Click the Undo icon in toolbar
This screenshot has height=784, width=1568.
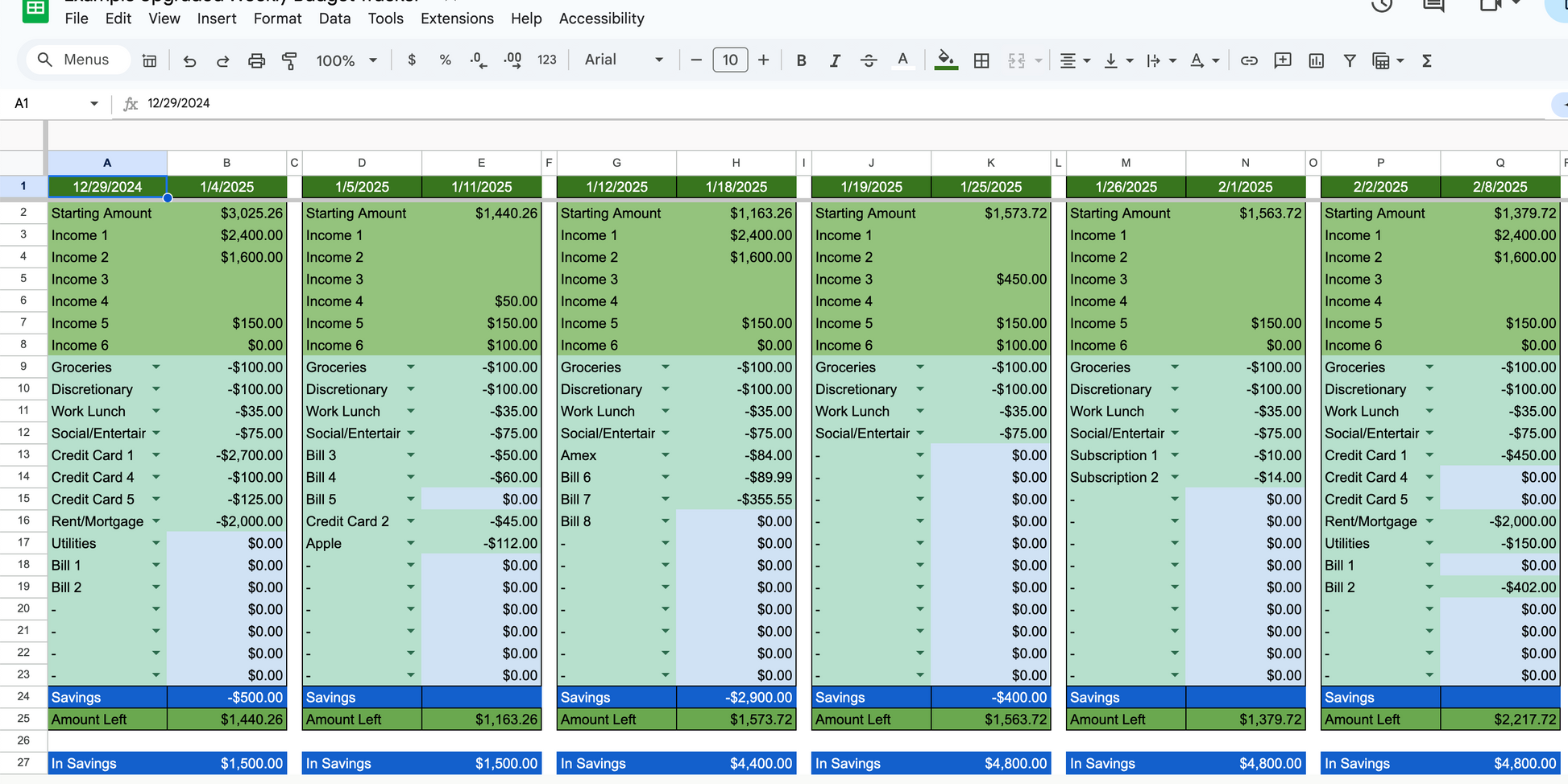click(189, 60)
